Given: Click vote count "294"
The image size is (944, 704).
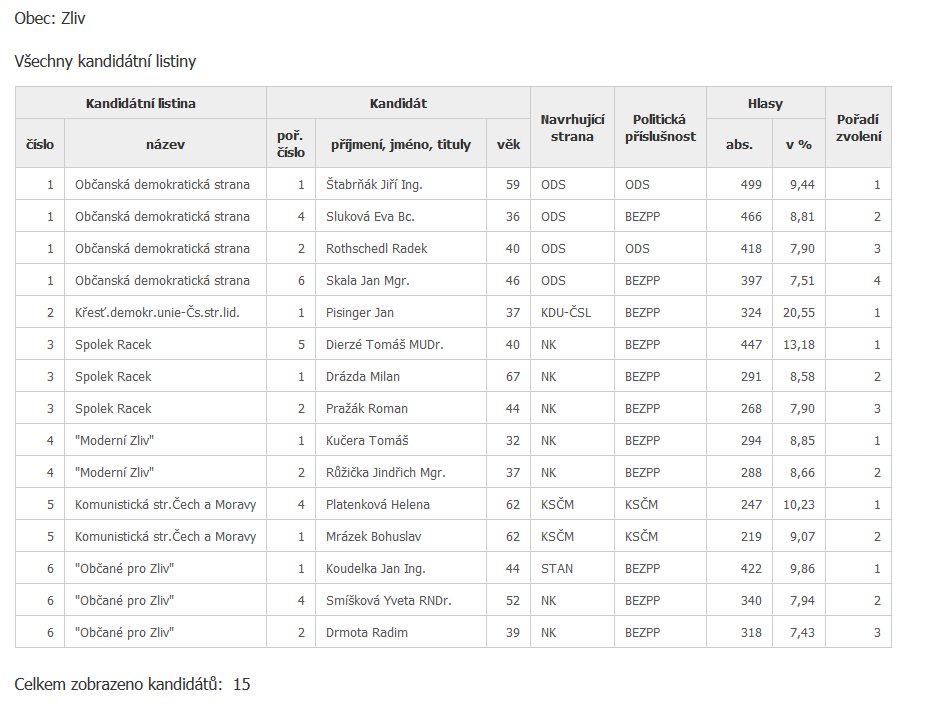Looking at the screenshot, I should (751, 440).
